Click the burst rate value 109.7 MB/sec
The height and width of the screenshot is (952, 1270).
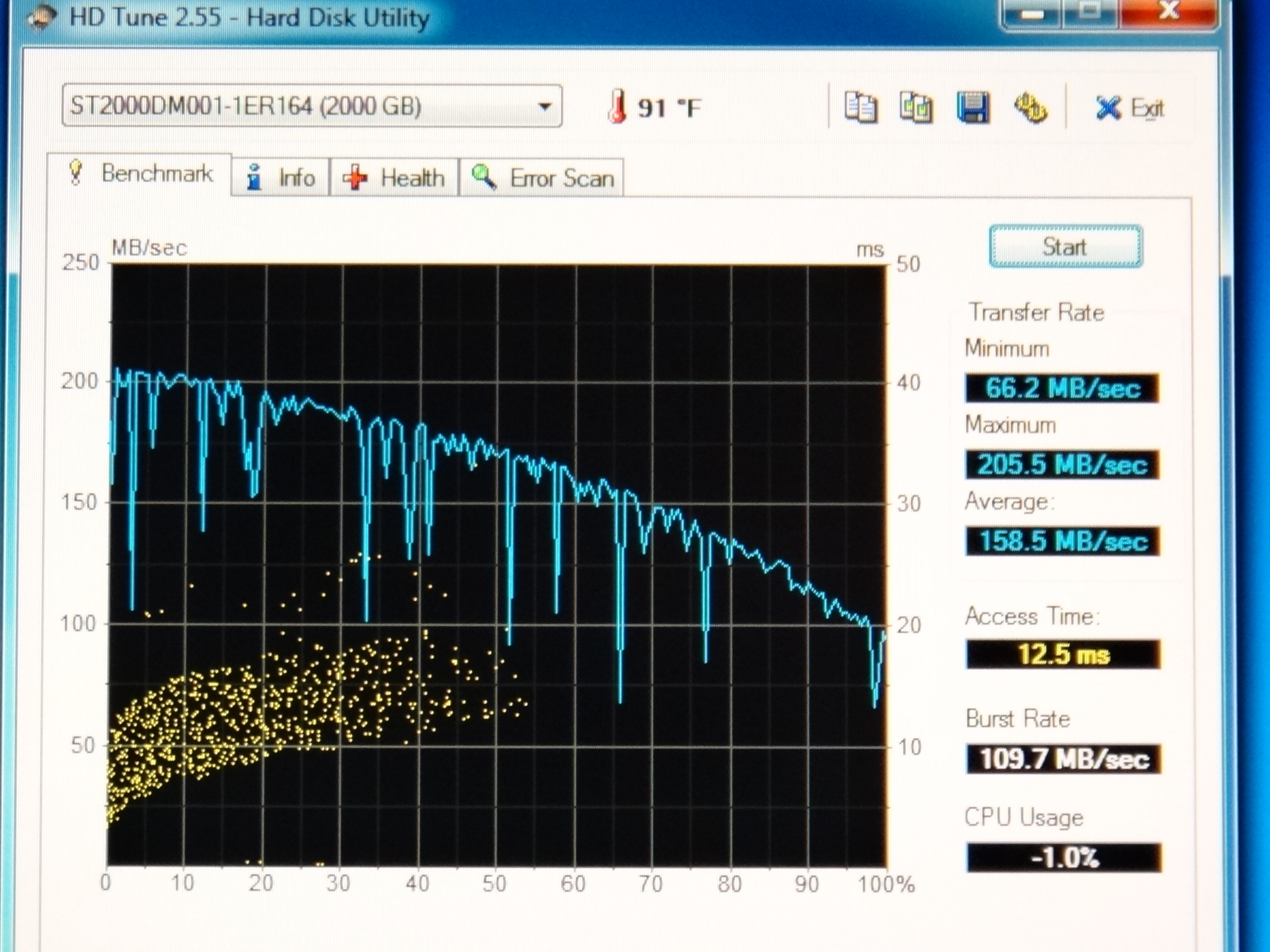(1064, 759)
